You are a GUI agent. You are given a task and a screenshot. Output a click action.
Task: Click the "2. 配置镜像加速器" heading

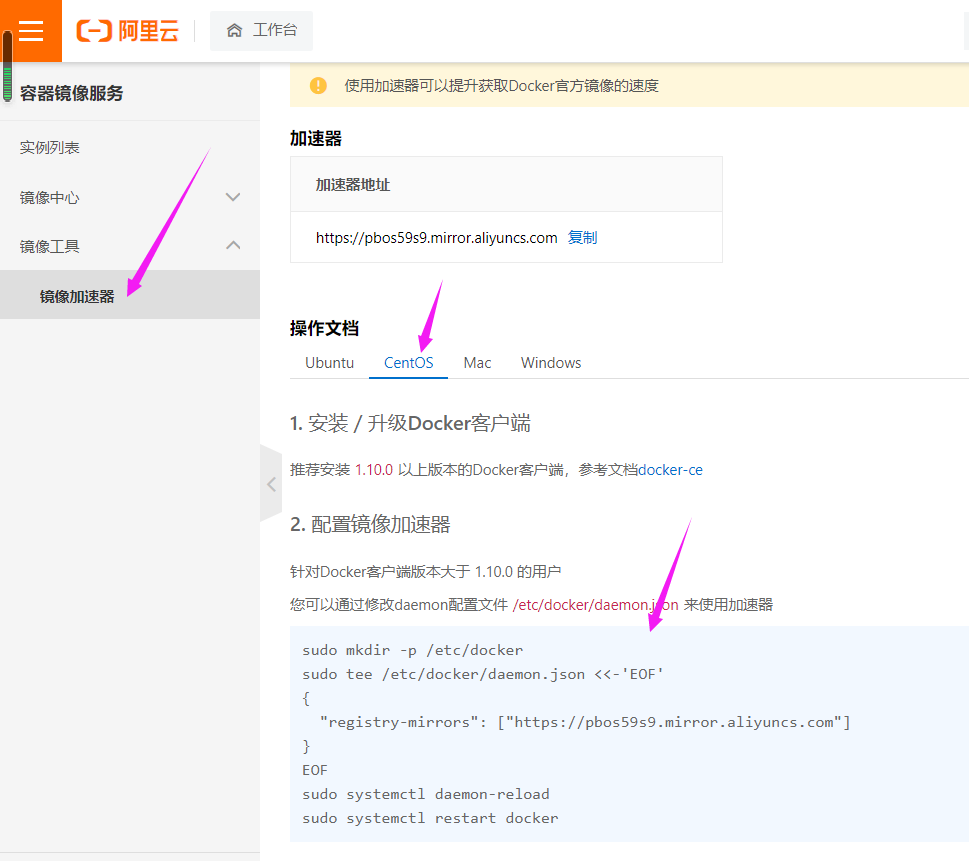[370, 524]
